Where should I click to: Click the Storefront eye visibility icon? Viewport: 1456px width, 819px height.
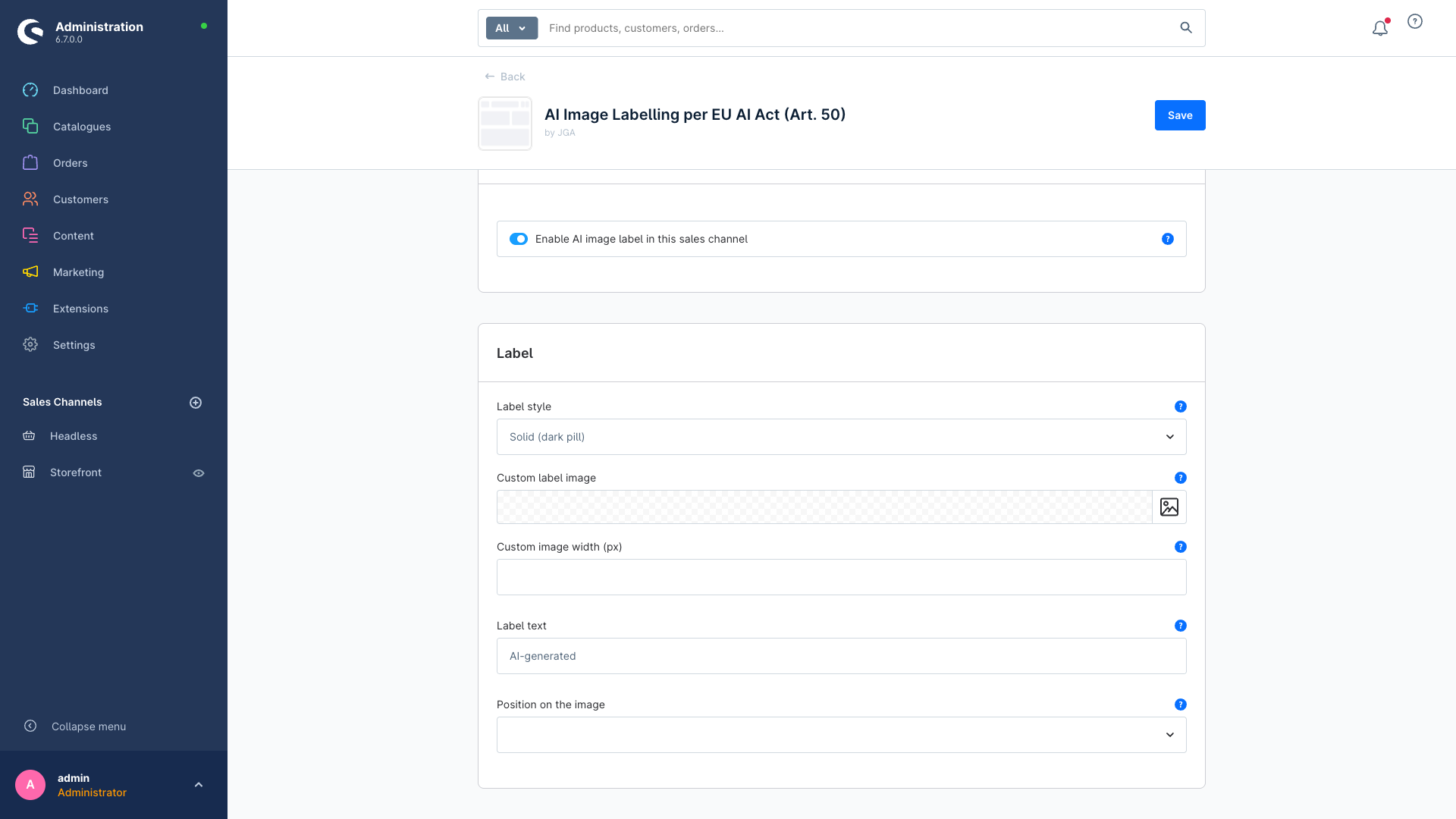[x=199, y=473]
